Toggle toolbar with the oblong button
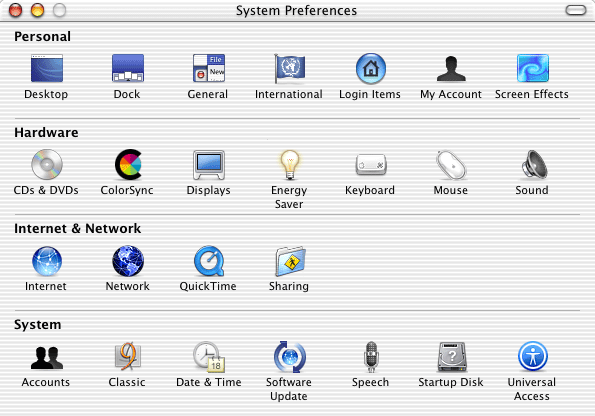 [576, 10]
